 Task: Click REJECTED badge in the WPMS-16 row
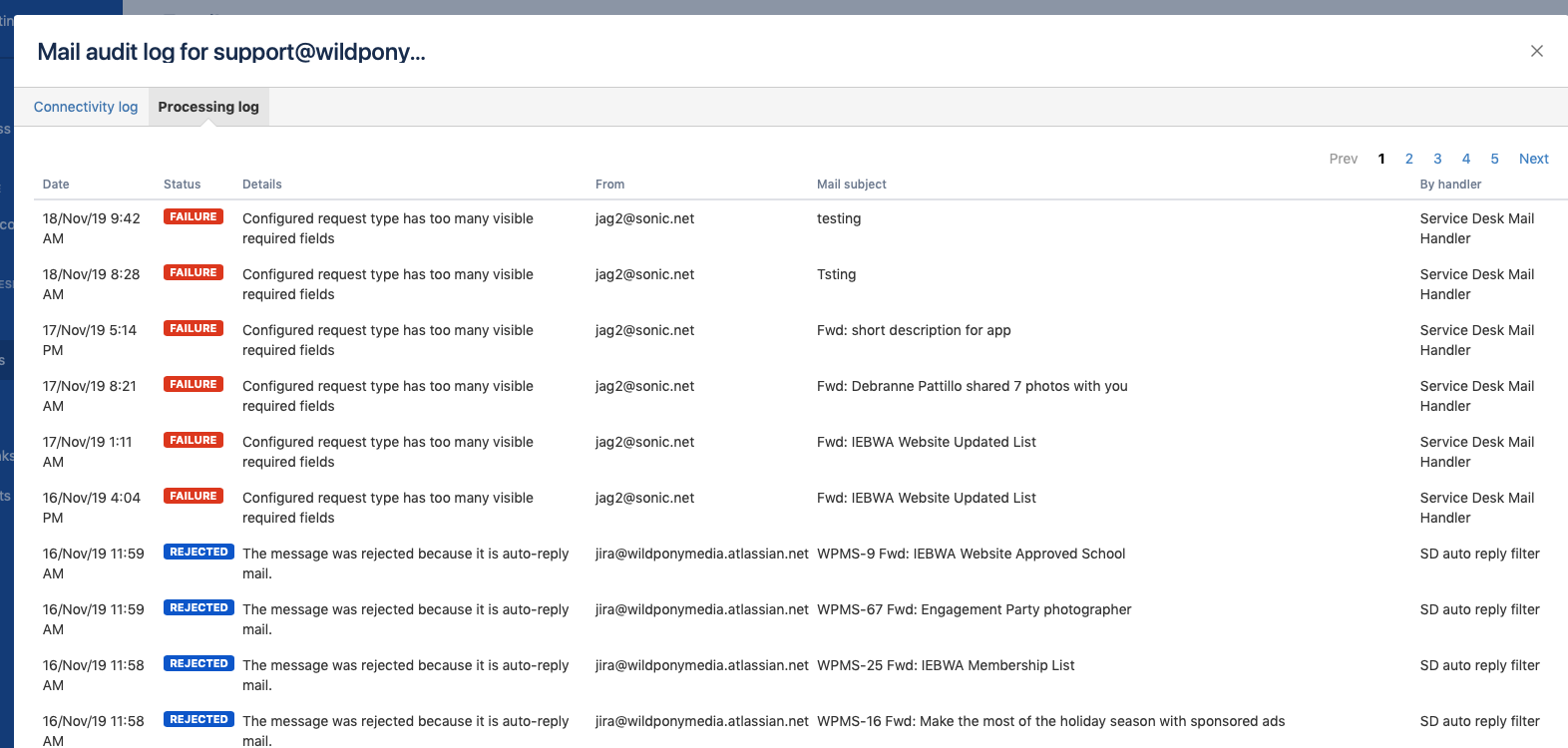198,719
